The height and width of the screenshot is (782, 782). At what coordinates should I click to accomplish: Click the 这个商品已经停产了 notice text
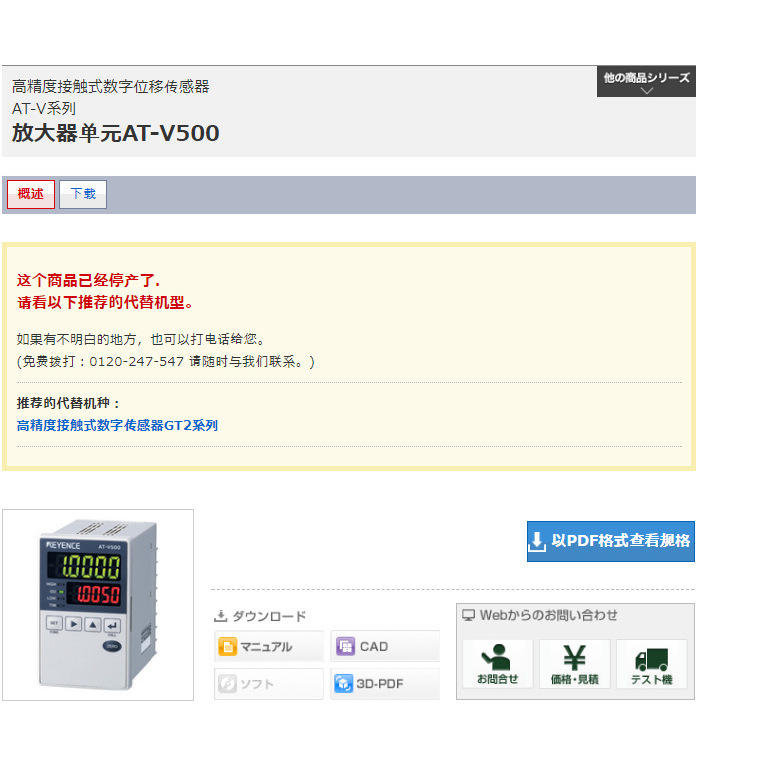click(x=88, y=280)
